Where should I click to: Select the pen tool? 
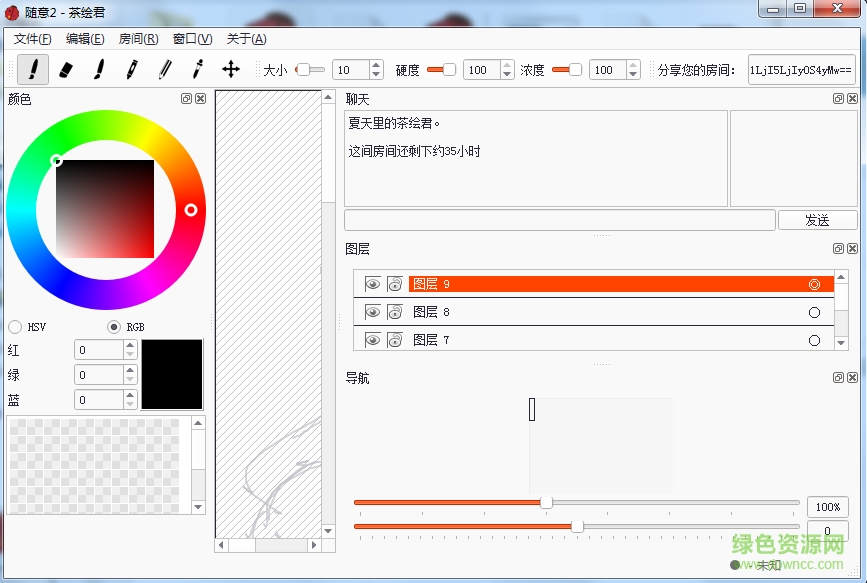pyautogui.click(x=131, y=70)
